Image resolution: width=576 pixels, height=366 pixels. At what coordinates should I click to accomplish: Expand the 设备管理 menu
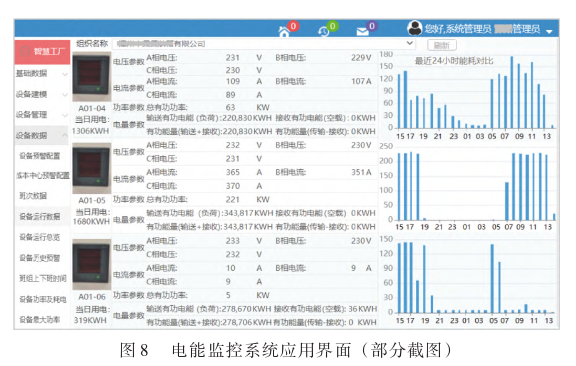(42, 115)
